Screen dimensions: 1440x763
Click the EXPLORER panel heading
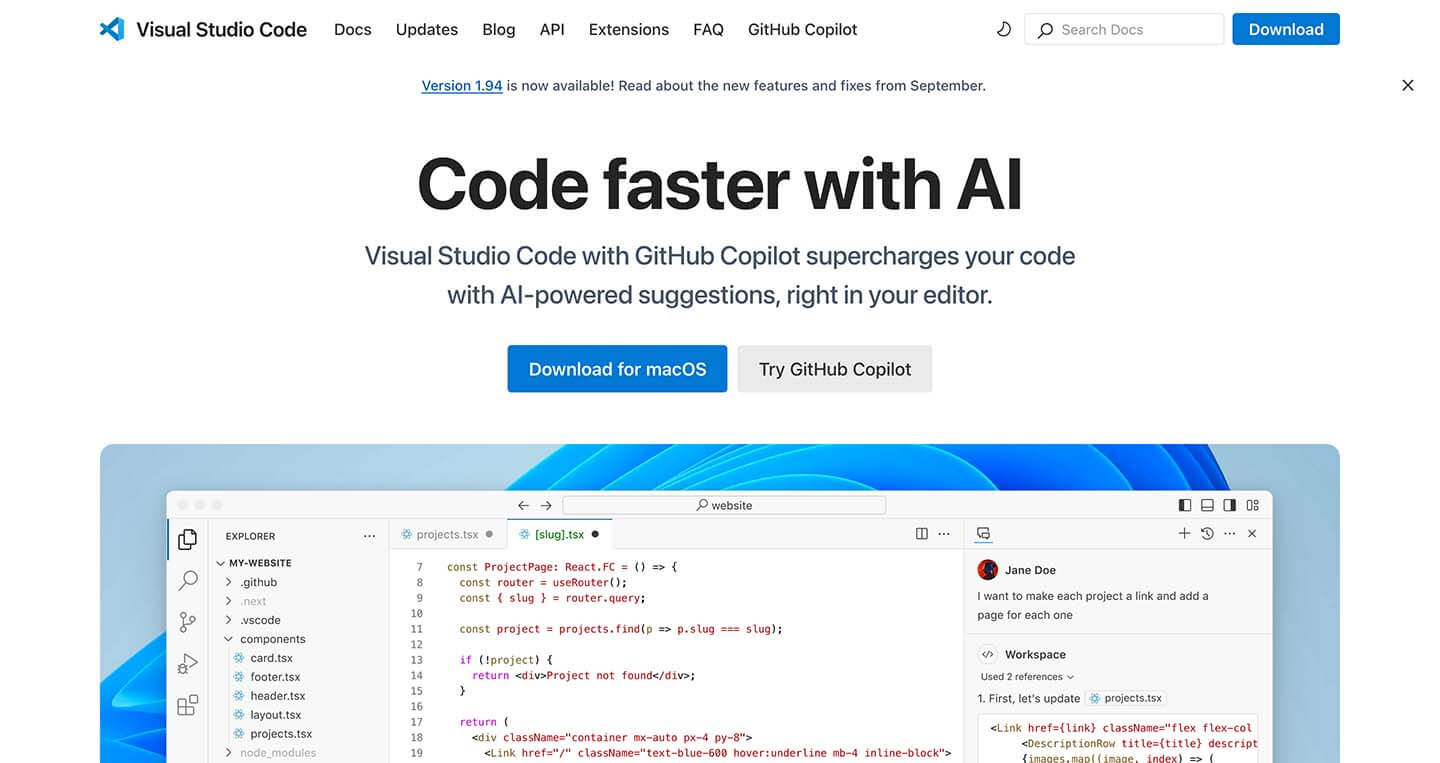click(250, 536)
